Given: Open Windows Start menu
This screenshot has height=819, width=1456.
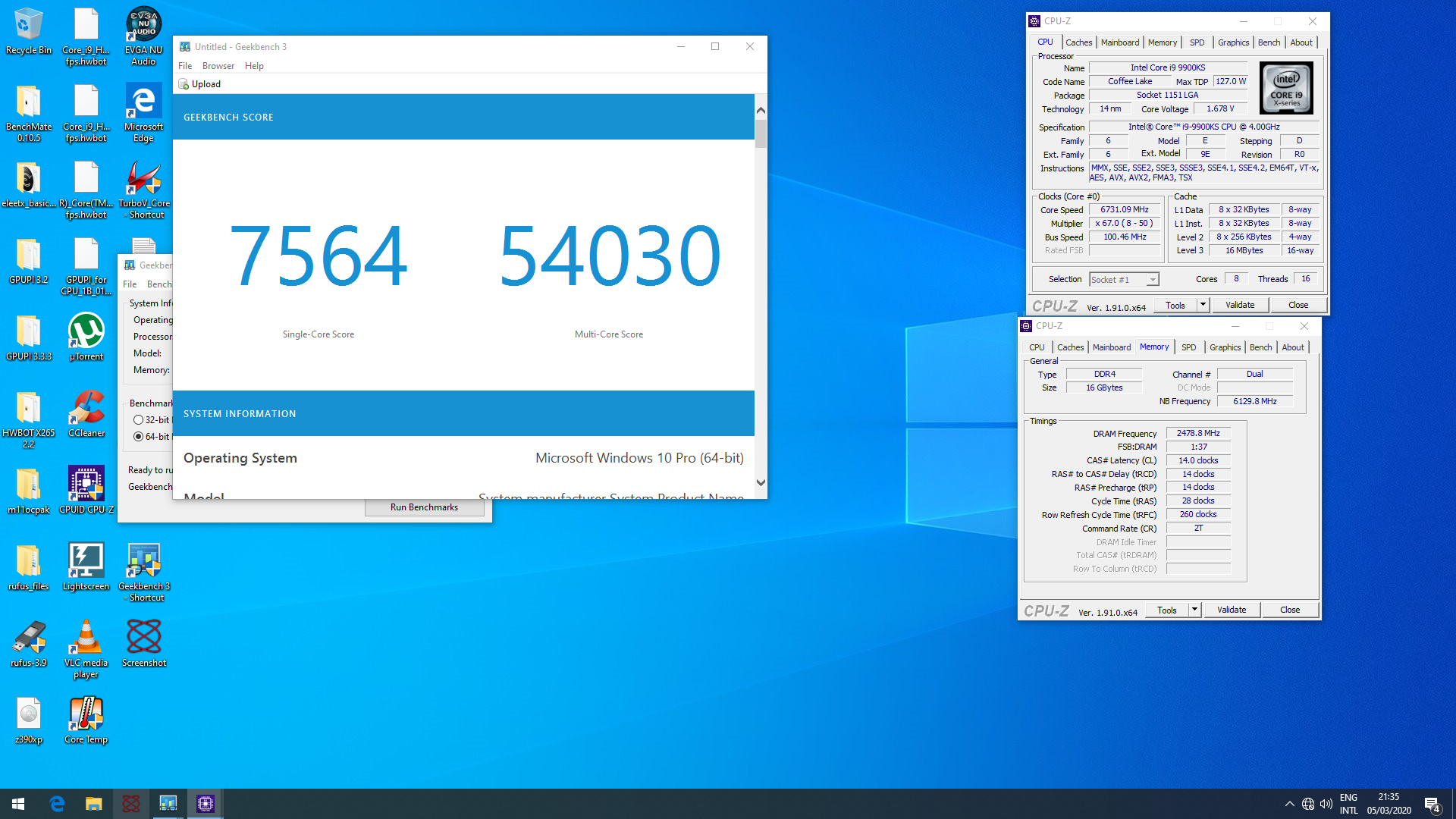Looking at the screenshot, I should tap(18, 804).
